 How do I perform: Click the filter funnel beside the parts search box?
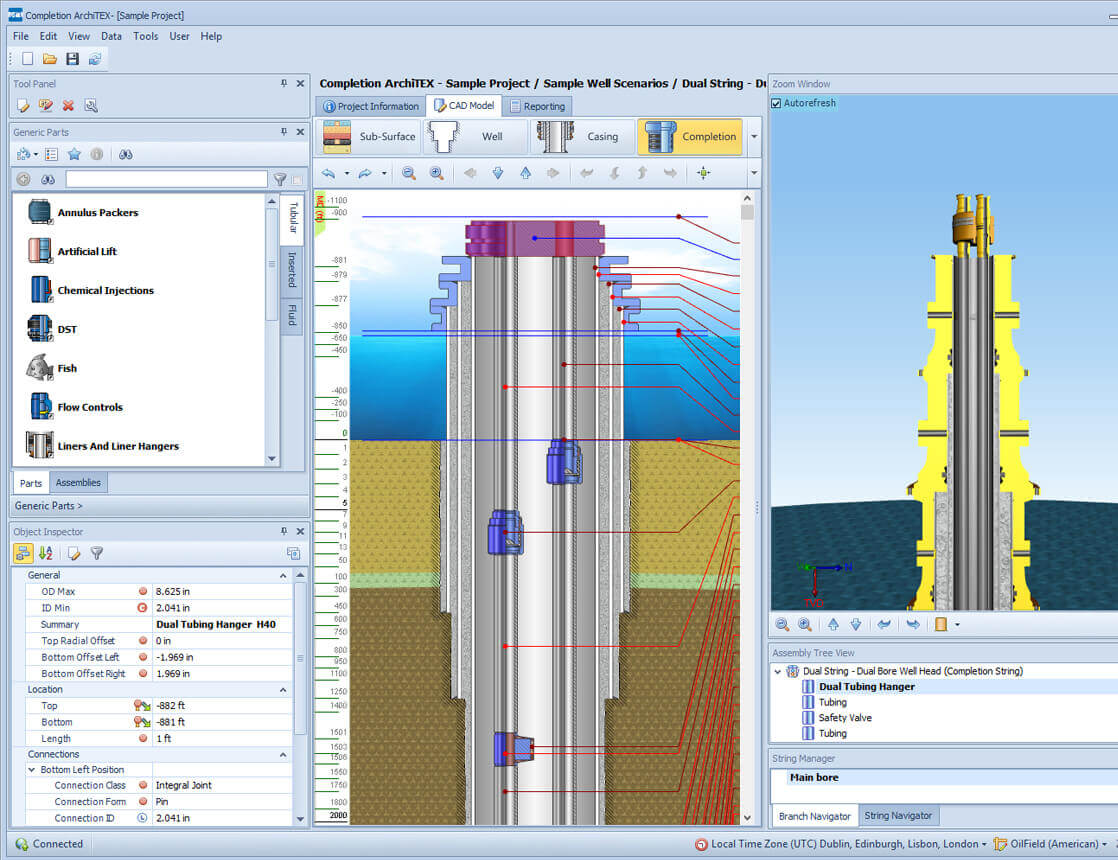280,180
